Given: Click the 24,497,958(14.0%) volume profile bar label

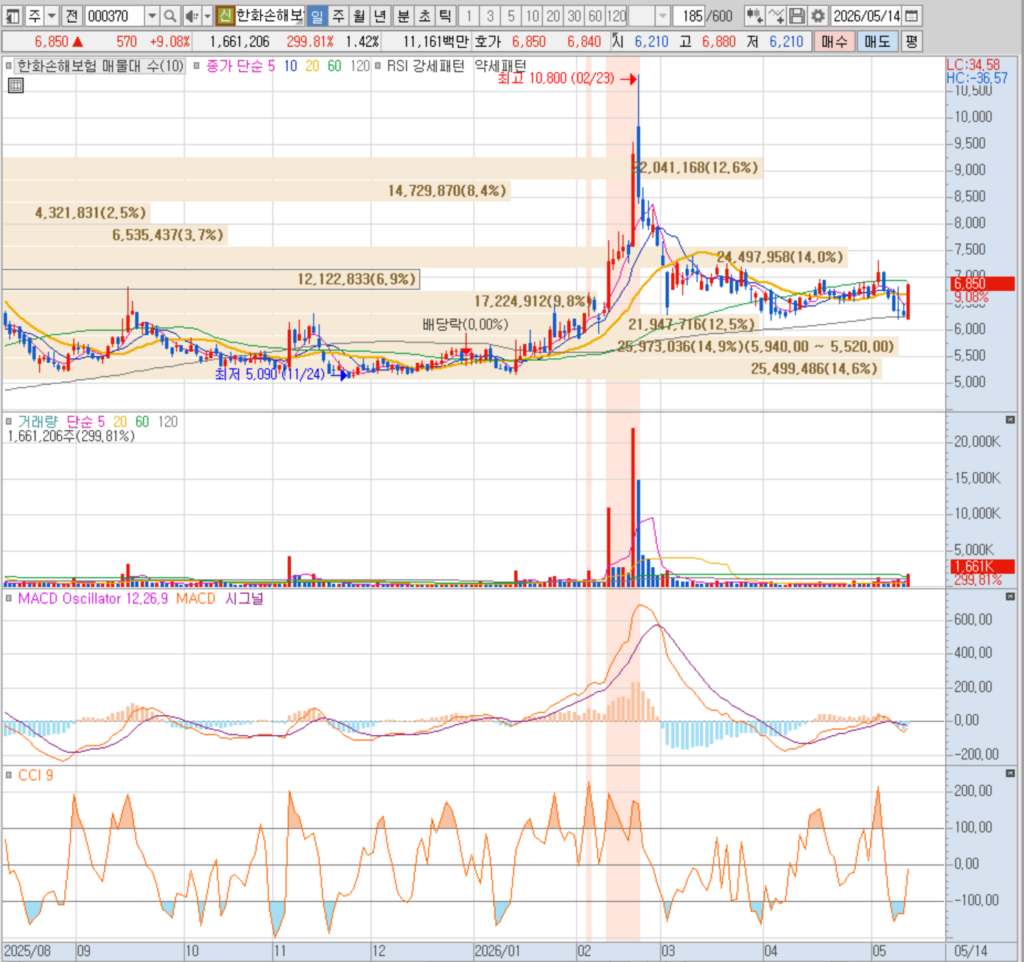Looking at the screenshot, I should 780,257.
